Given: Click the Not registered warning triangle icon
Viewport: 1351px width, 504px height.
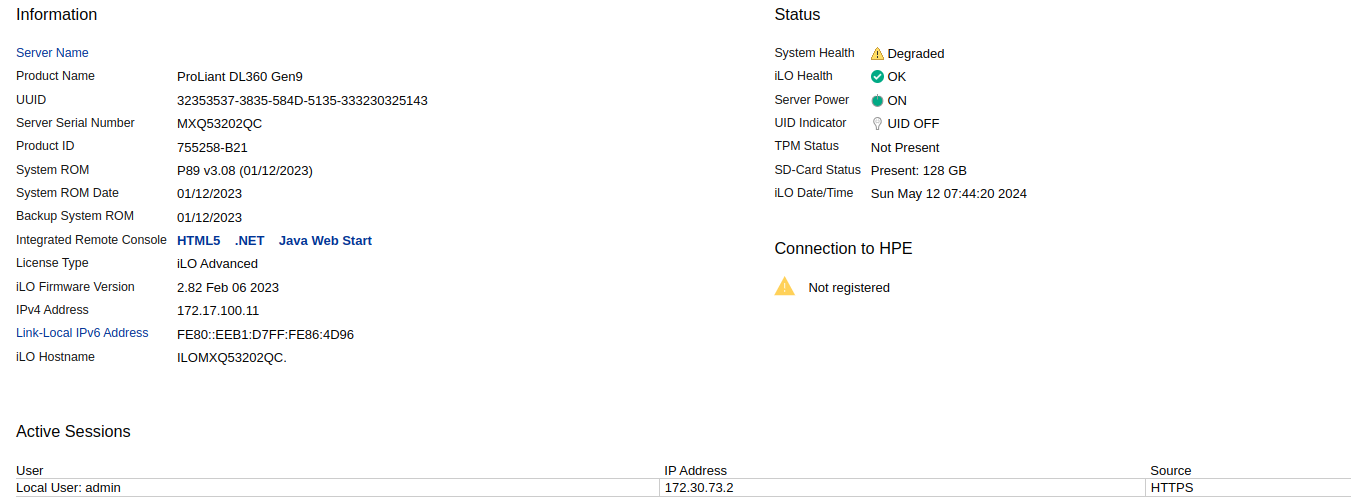Looking at the screenshot, I should (x=785, y=287).
